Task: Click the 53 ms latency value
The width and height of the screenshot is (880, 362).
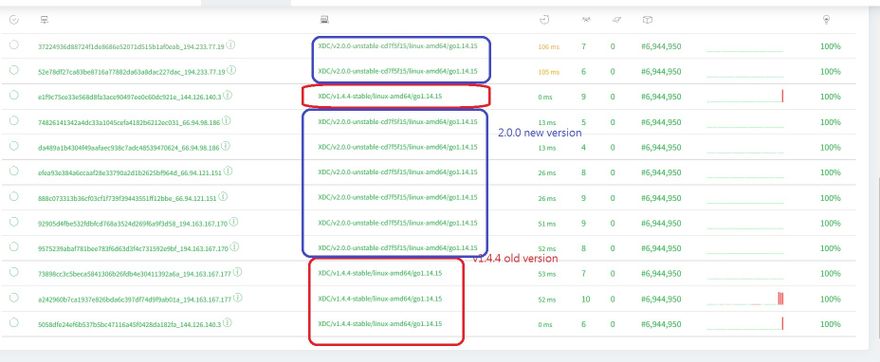Action: (x=547, y=274)
